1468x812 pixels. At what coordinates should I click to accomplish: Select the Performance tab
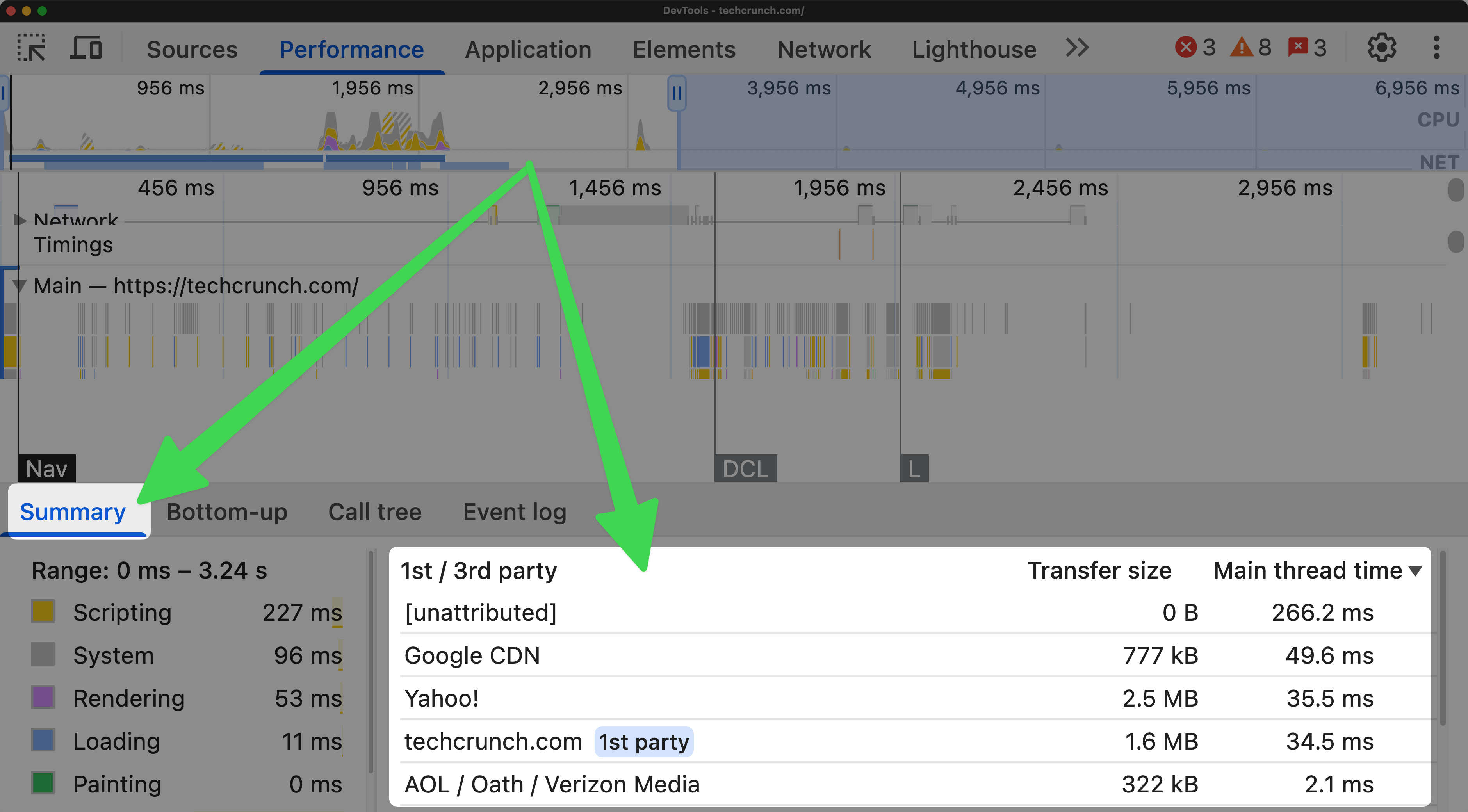click(352, 50)
